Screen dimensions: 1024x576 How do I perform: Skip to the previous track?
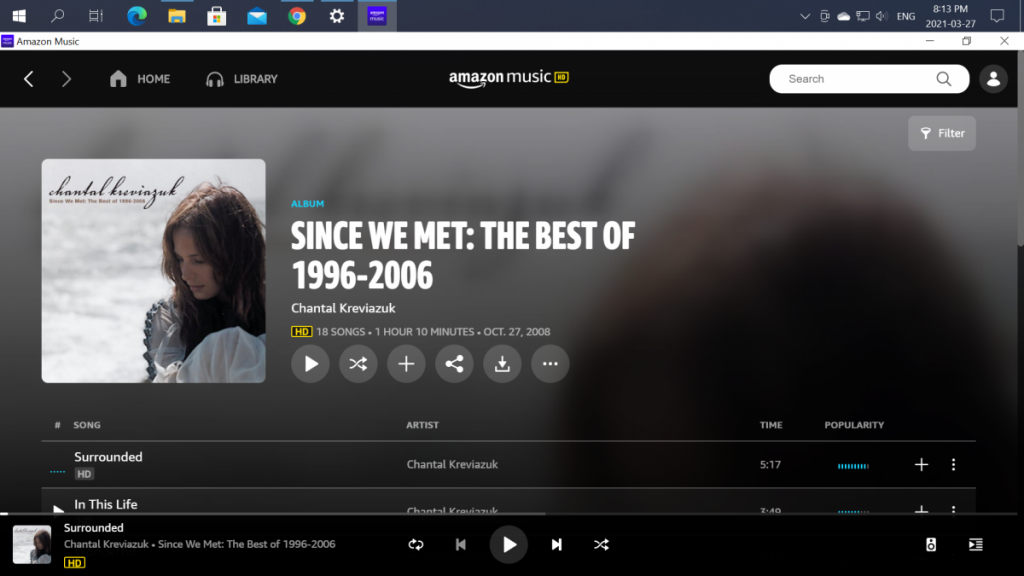(x=460, y=545)
